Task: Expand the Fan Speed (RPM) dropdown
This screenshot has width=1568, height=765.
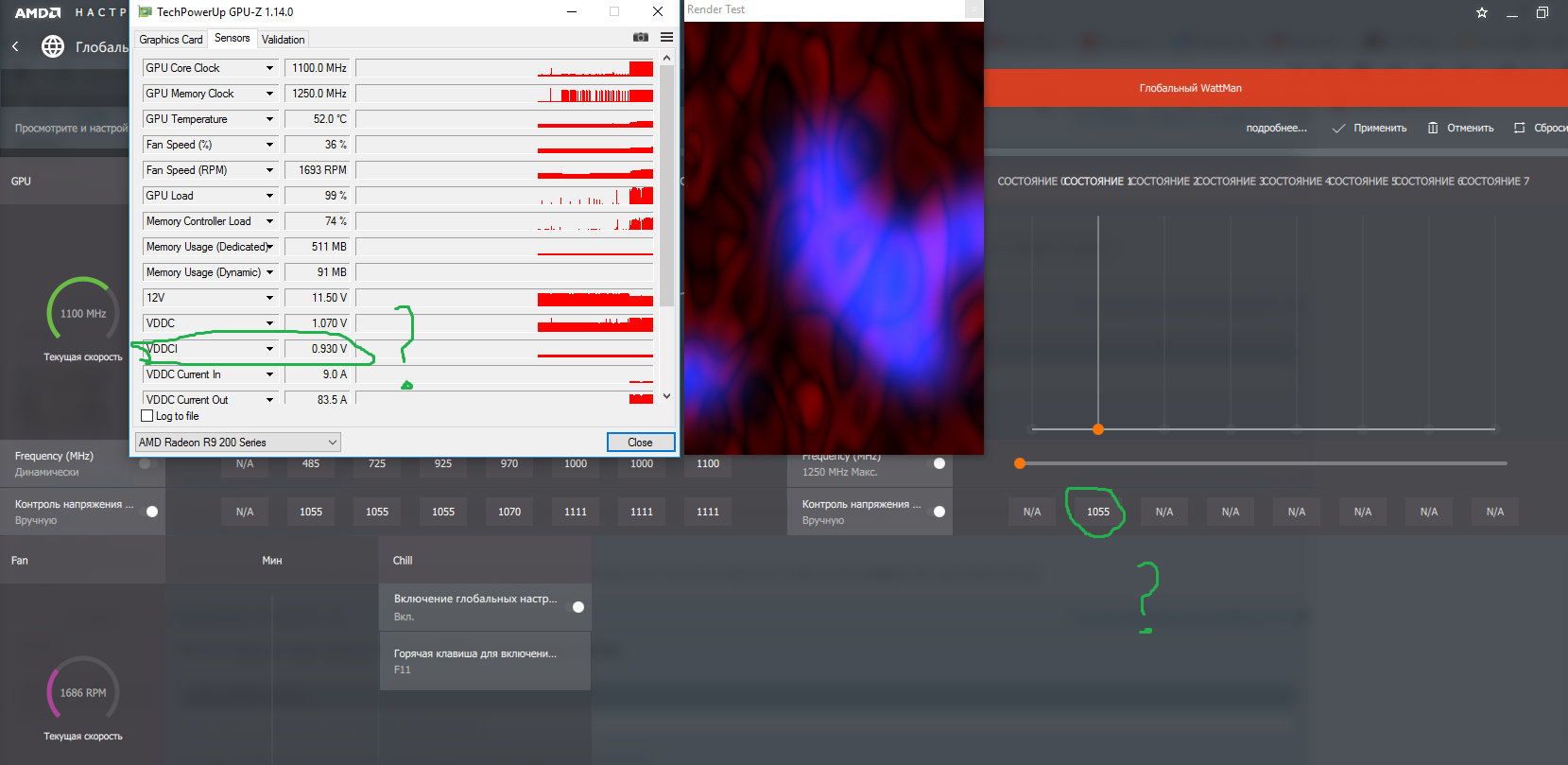Action: tap(269, 170)
